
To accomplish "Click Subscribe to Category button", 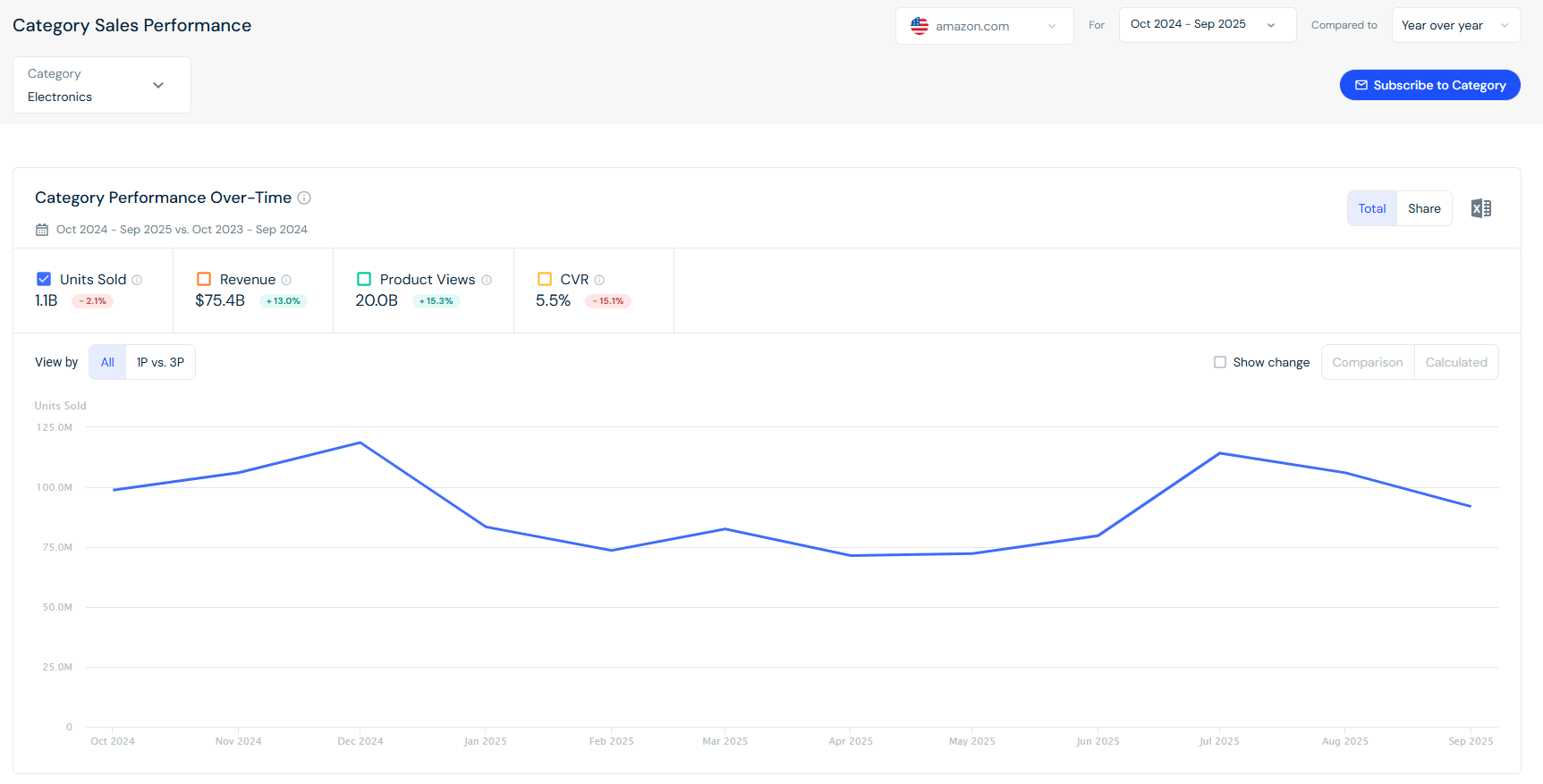I will click(x=1429, y=85).
